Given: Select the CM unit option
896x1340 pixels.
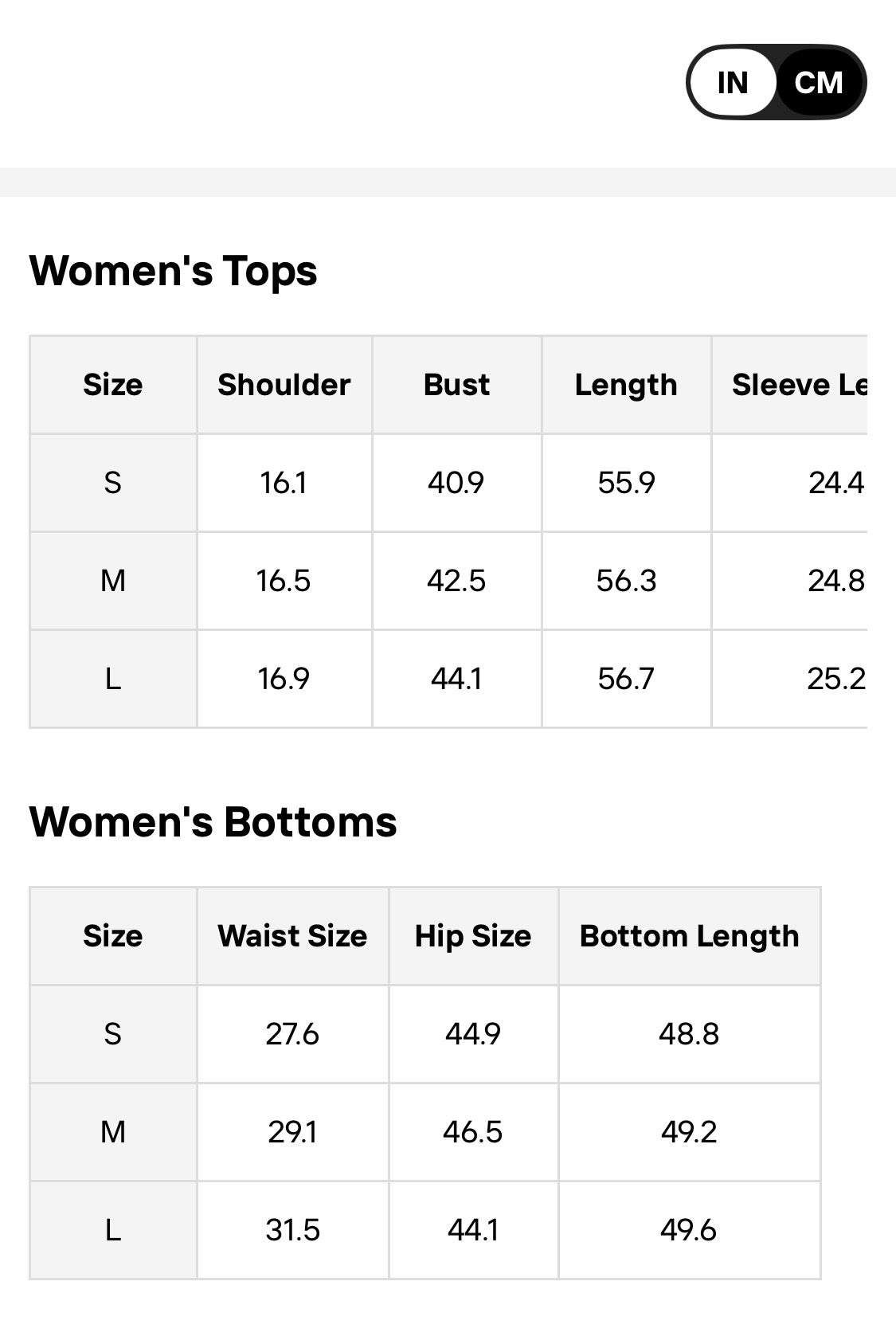Looking at the screenshot, I should pos(819,82).
